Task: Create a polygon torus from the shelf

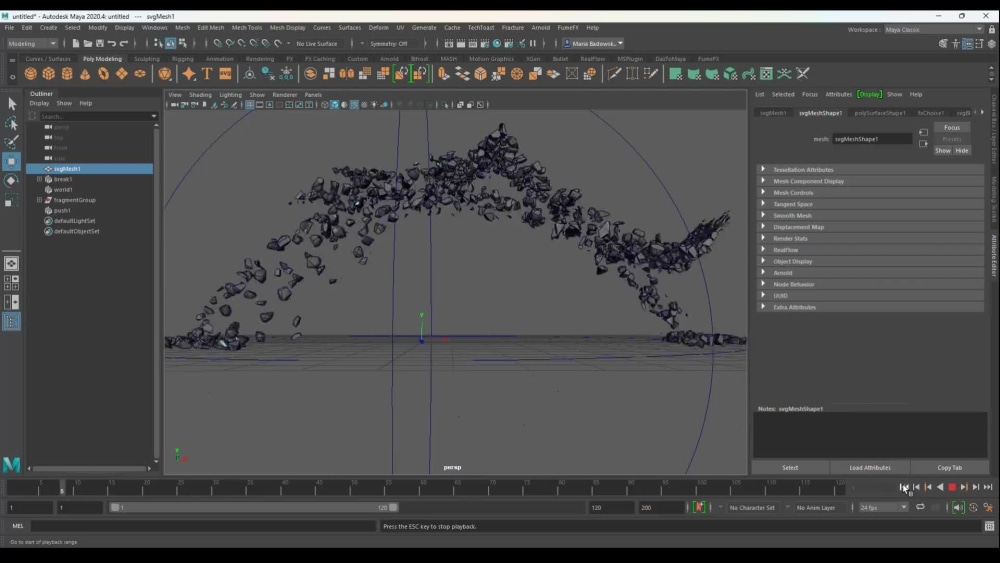Action: (x=103, y=74)
